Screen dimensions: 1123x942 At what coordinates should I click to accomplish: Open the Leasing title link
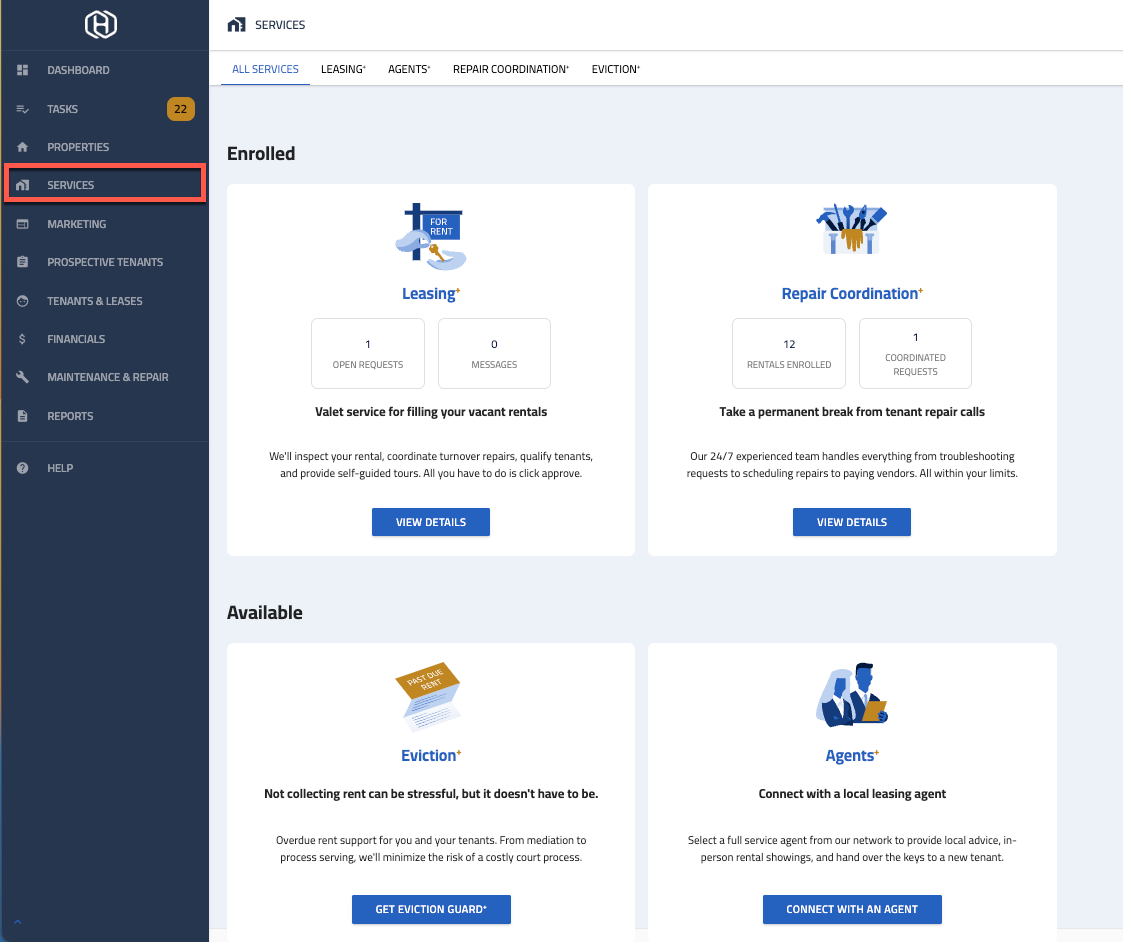[x=430, y=294]
